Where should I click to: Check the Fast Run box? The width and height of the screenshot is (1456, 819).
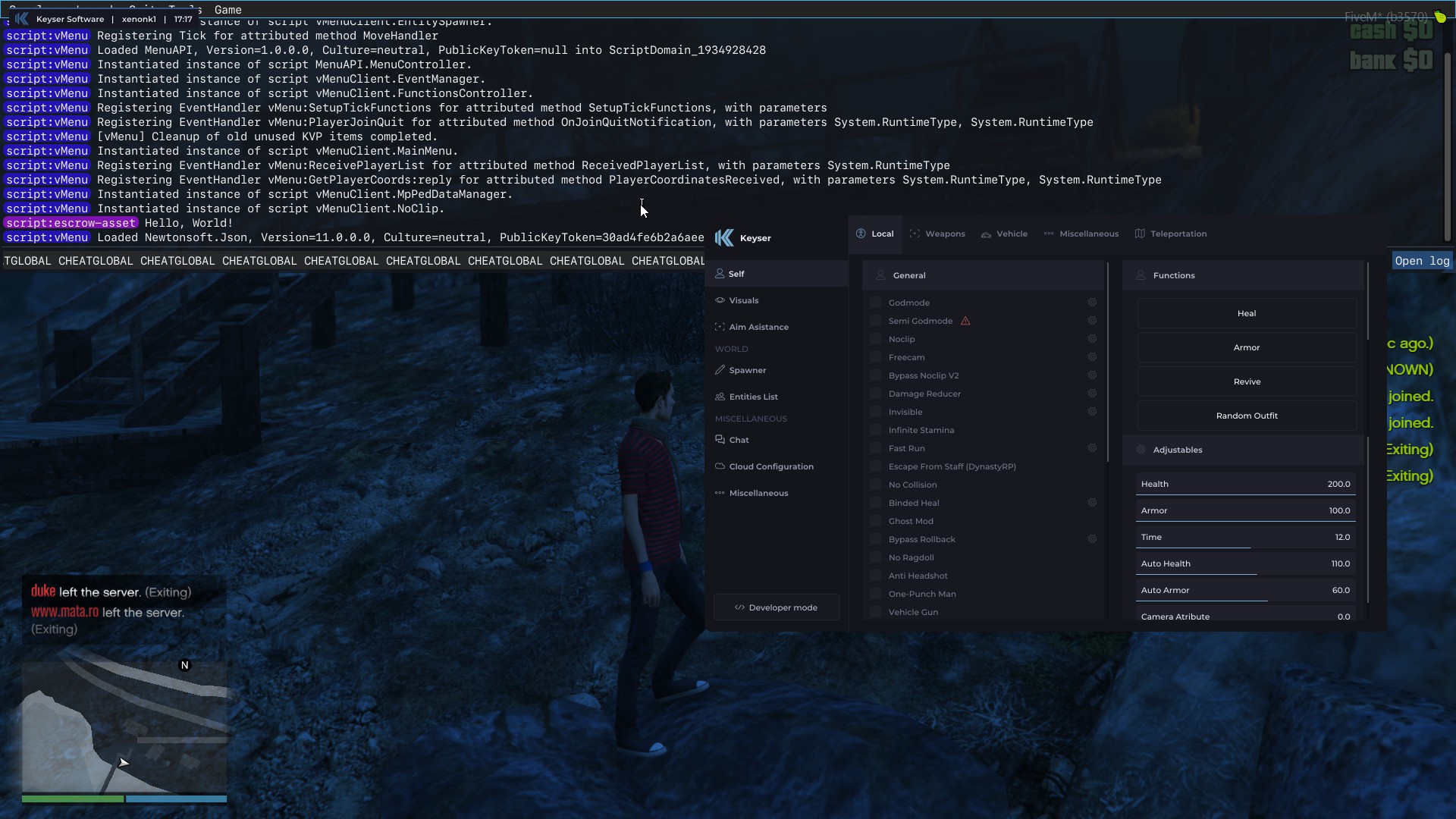click(x=876, y=448)
